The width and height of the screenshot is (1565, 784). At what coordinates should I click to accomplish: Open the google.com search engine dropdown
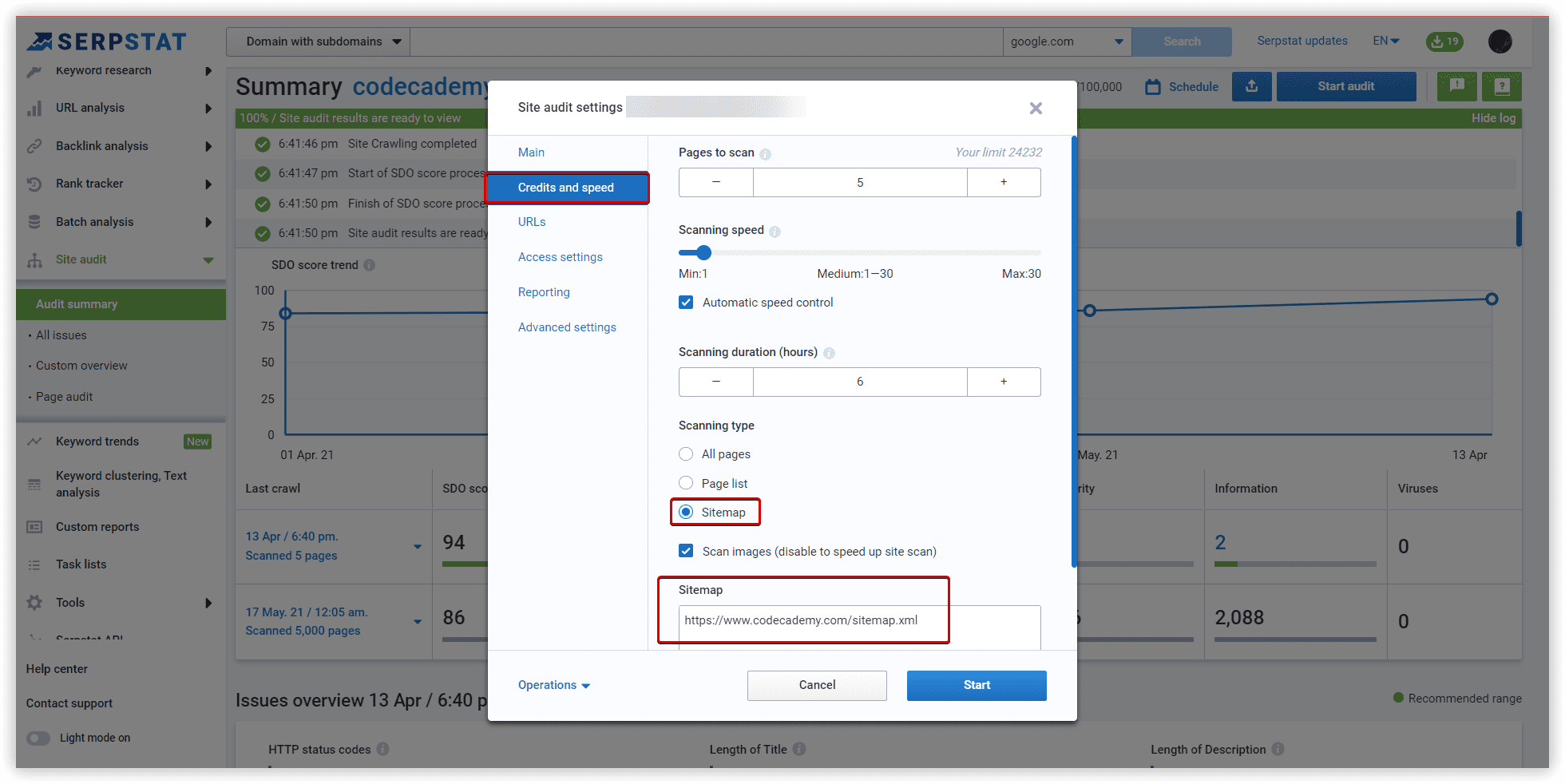pyautogui.click(x=1067, y=42)
